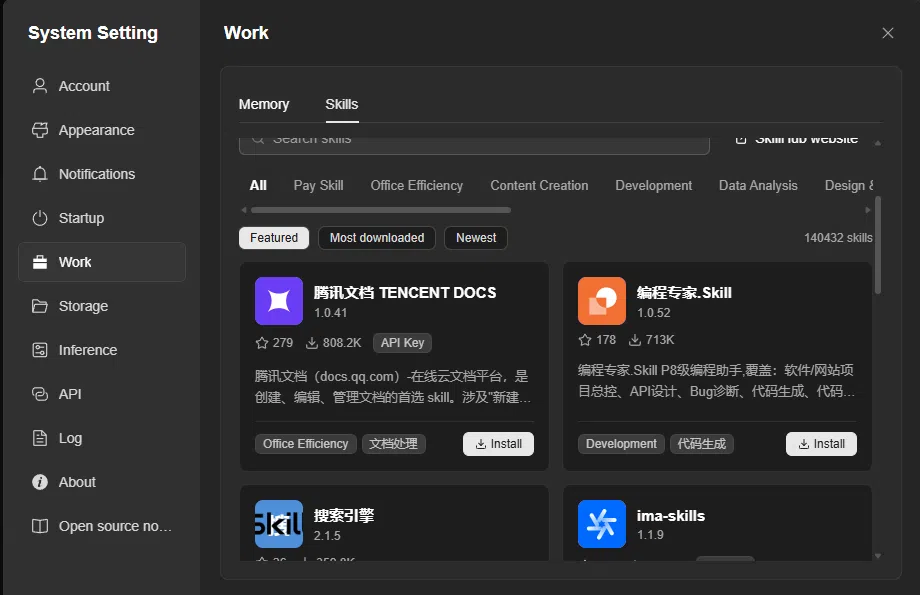Close the System Setting dialog

click(888, 33)
